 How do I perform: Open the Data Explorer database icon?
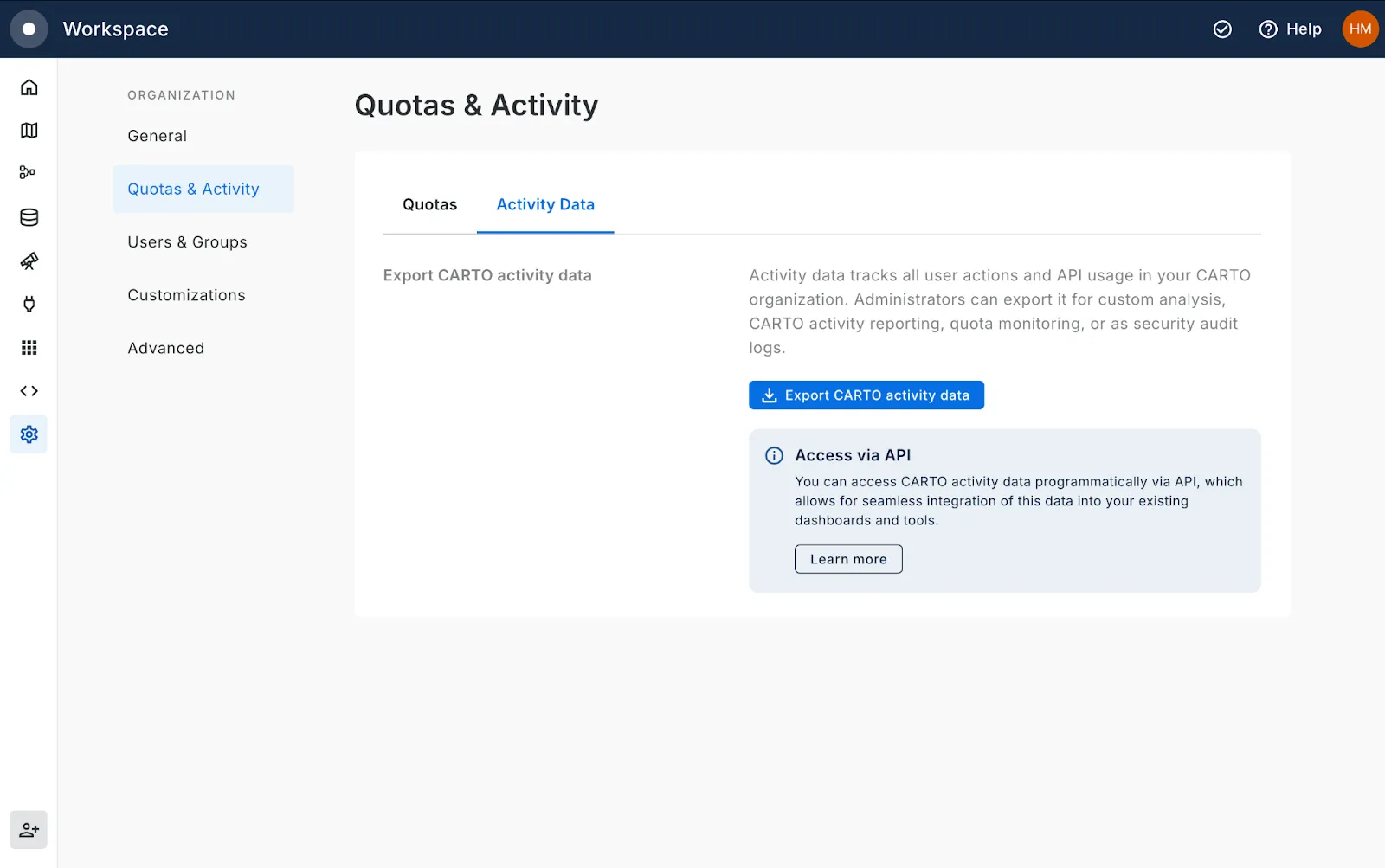click(29, 217)
